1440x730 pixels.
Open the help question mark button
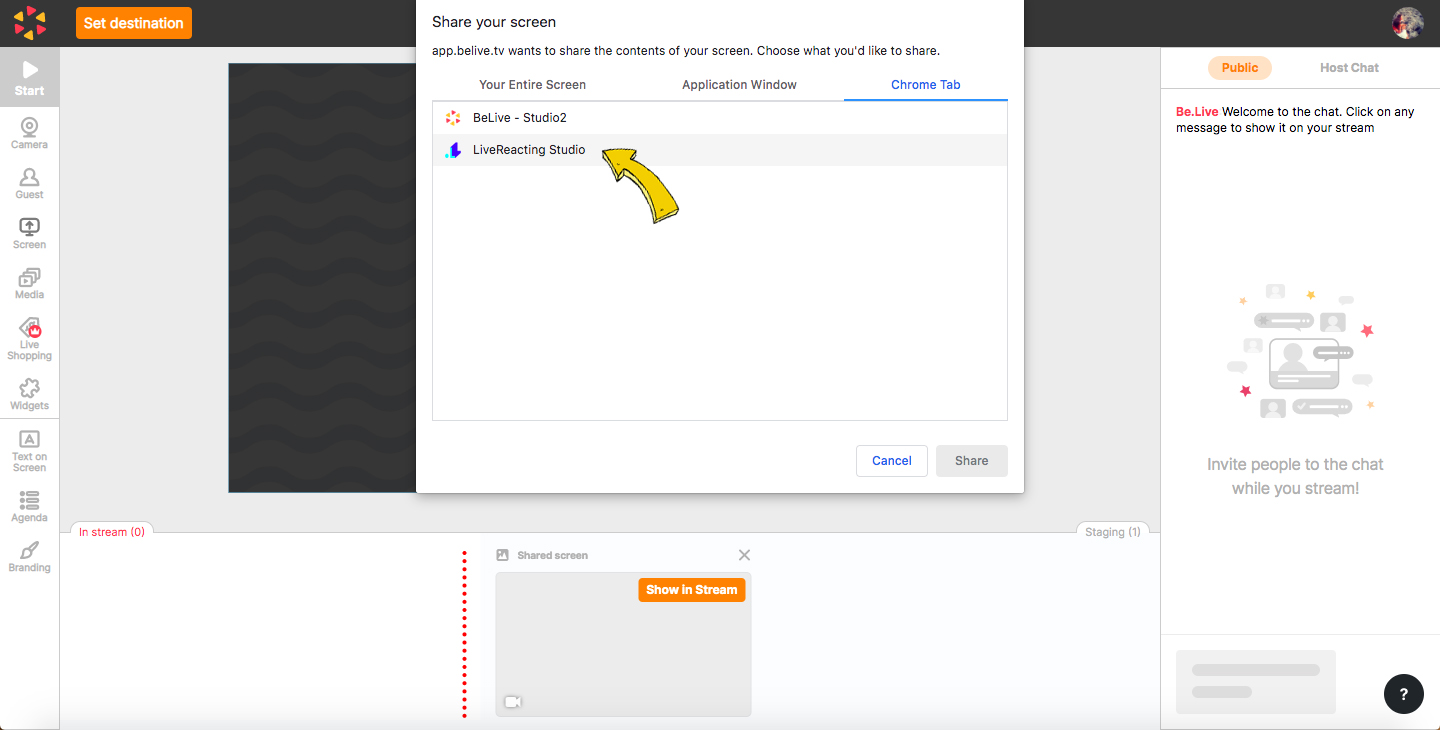pyautogui.click(x=1404, y=694)
